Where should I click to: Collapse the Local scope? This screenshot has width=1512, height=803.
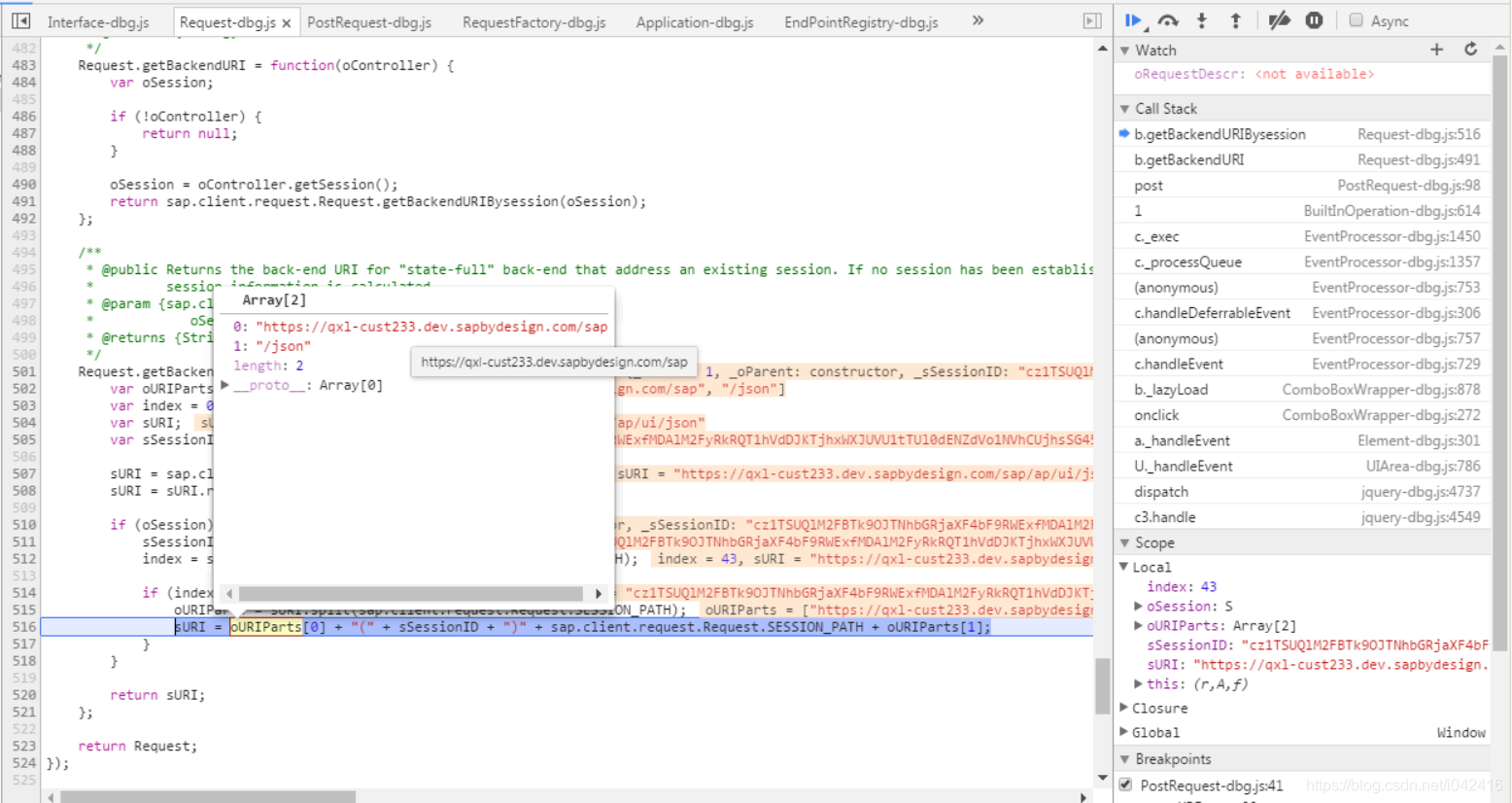(1125, 567)
